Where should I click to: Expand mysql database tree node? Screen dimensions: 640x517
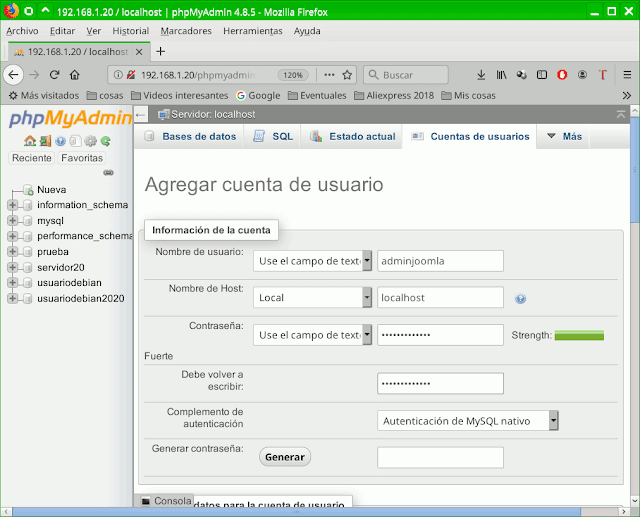13,221
